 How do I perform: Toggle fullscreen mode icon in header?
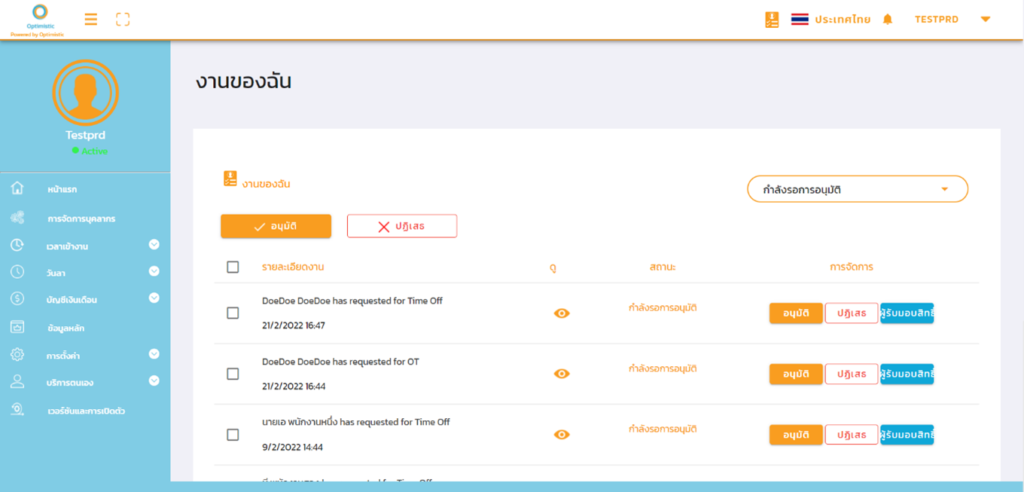(123, 19)
